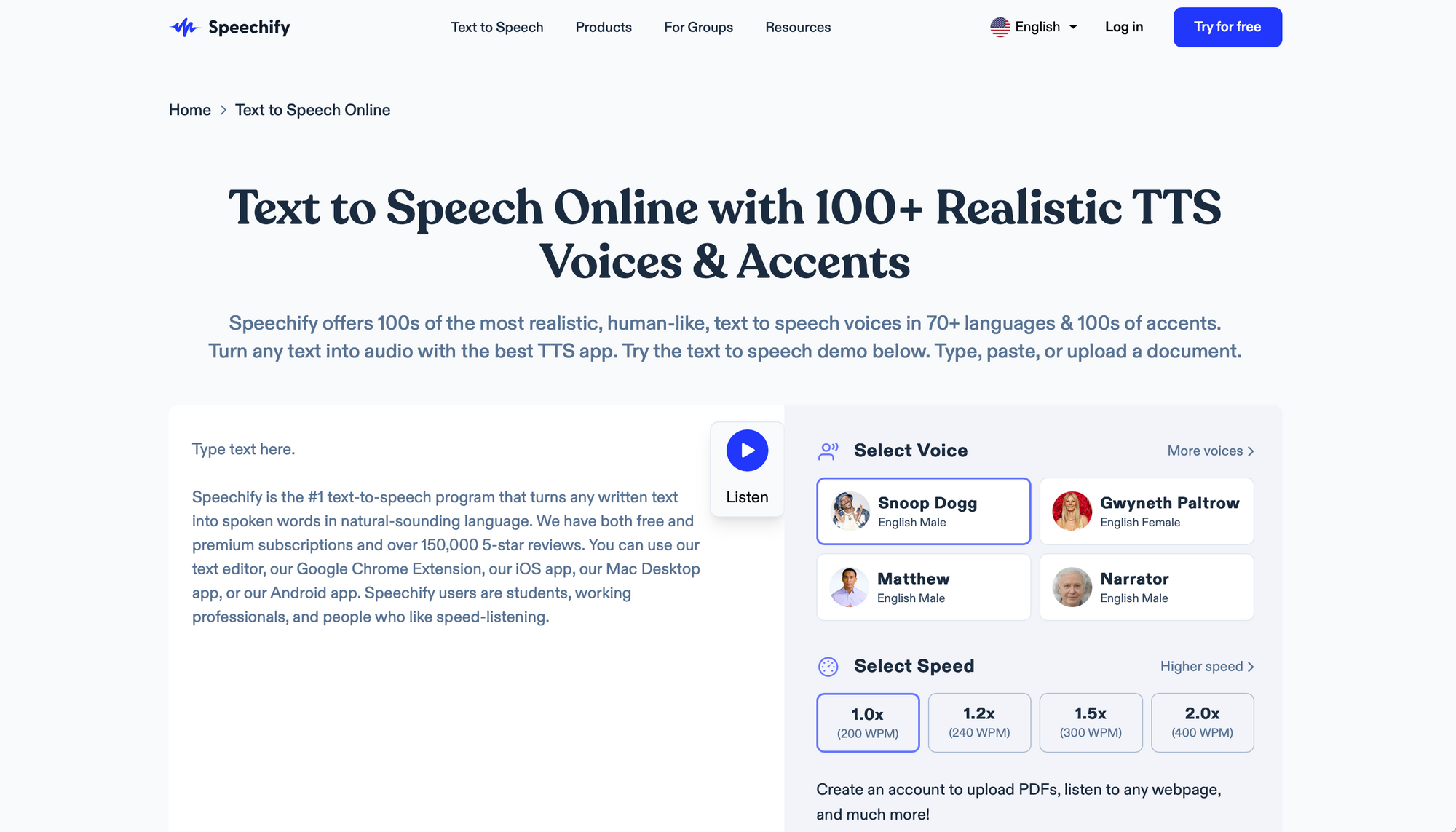Open the English language dropdown
1456x832 pixels.
coord(1035,27)
